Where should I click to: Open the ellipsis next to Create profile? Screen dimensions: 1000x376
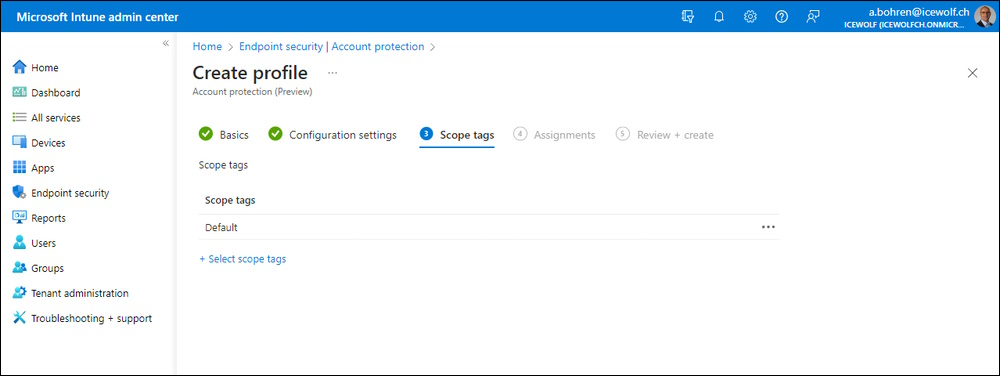(332, 73)
